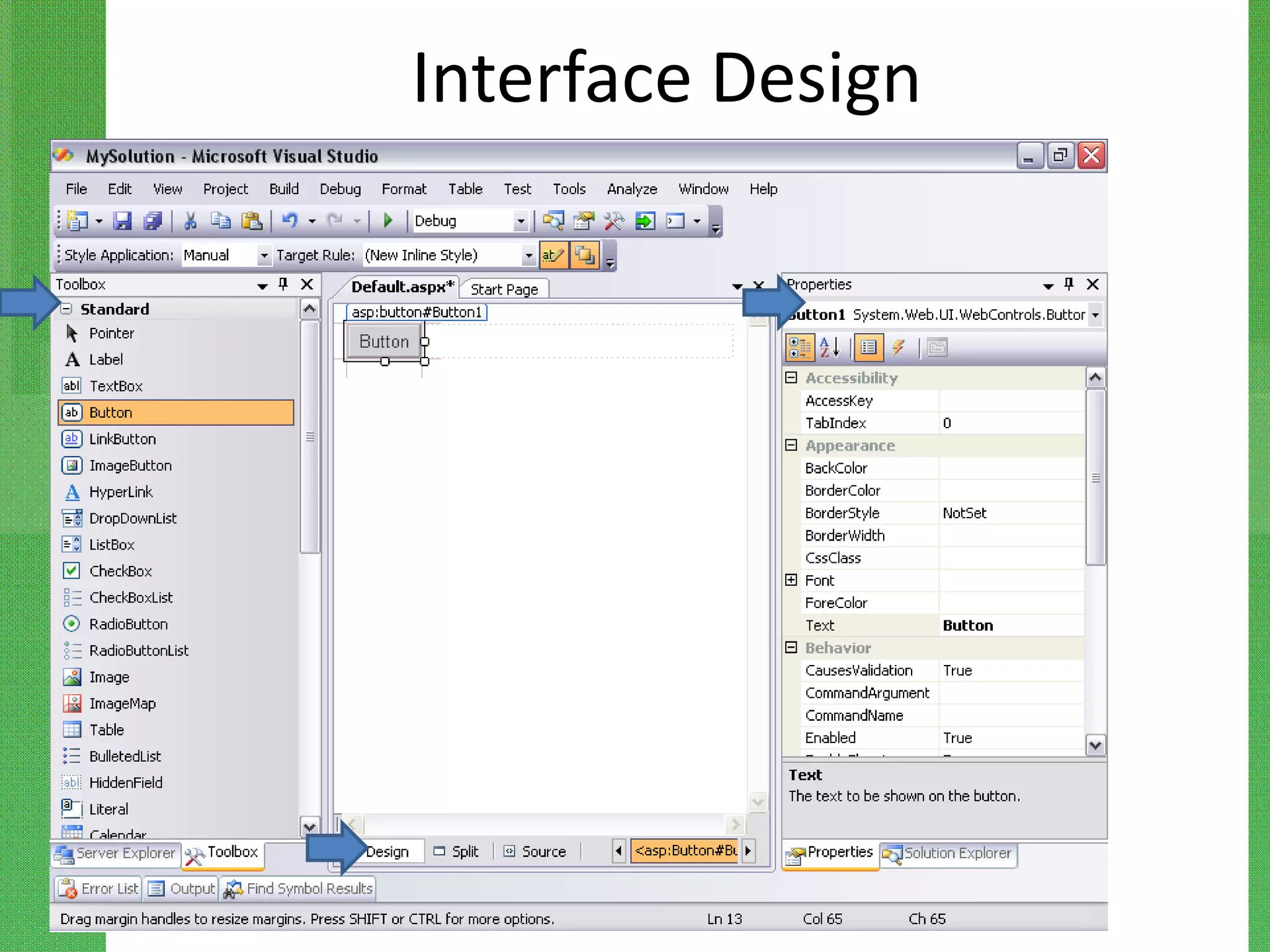Click the Redo arrow icon
This screenshot has width=1270, height=952.
pos(335,220)
